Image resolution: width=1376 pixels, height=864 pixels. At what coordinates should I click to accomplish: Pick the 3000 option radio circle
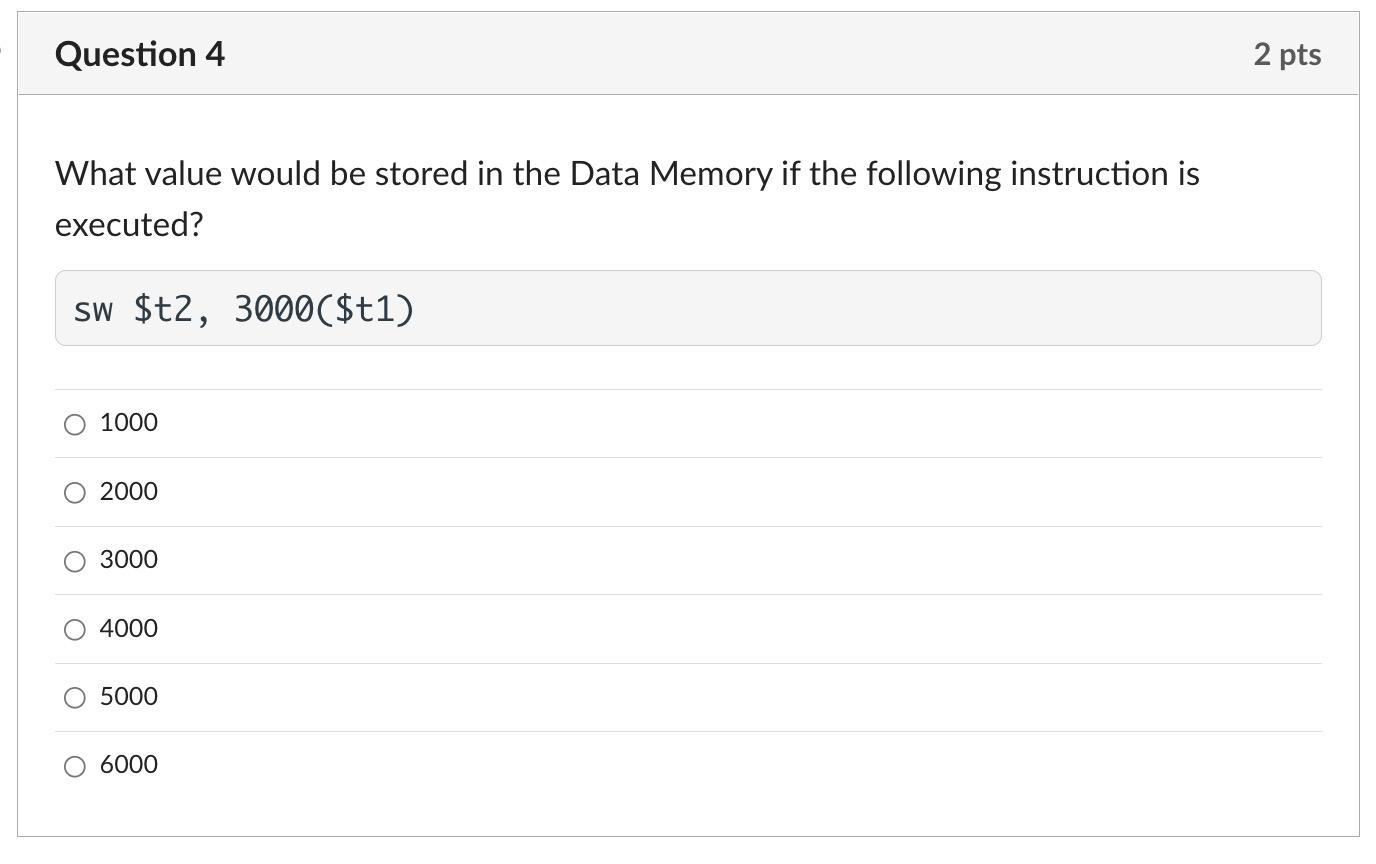point(75,562)
